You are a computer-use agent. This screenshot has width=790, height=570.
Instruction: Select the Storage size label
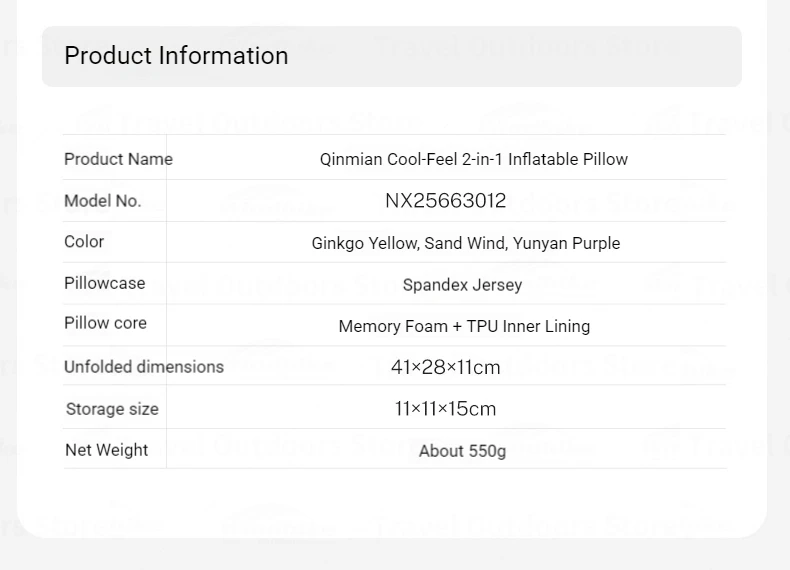112,409
